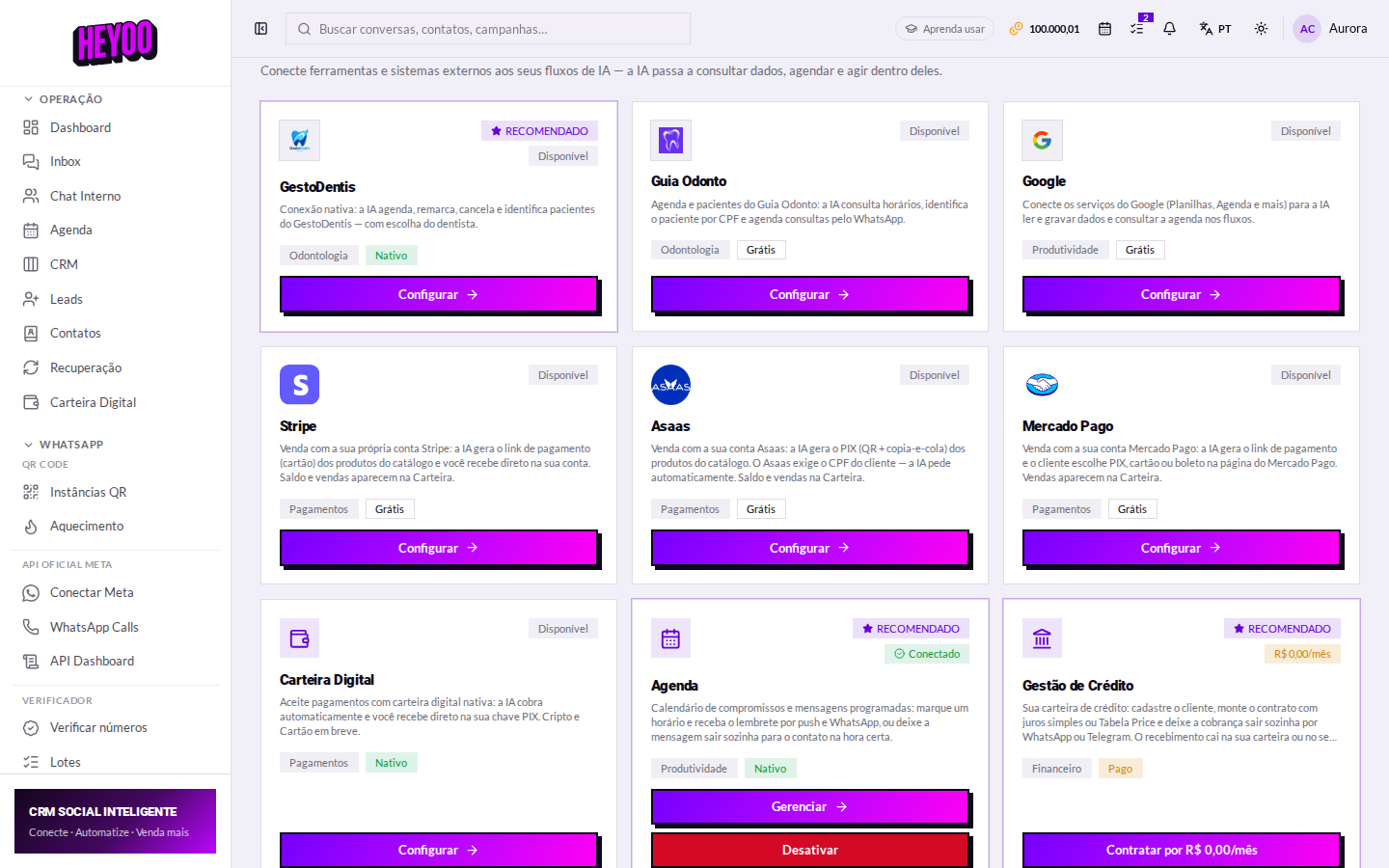
Task: Click the Financeiro tag on Gestão de Crédito
Action: pyautogui.click(x=1056, y=769)
